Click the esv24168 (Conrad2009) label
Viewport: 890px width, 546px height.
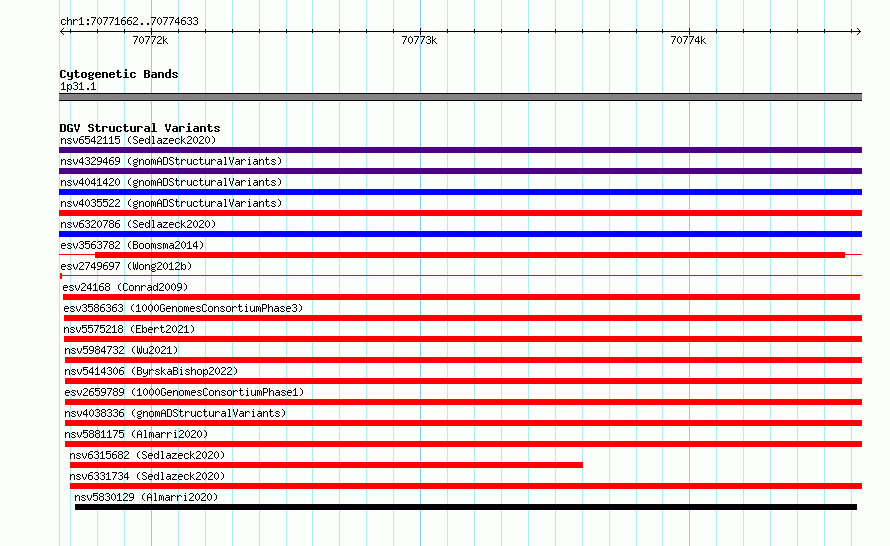click(125, 287)
